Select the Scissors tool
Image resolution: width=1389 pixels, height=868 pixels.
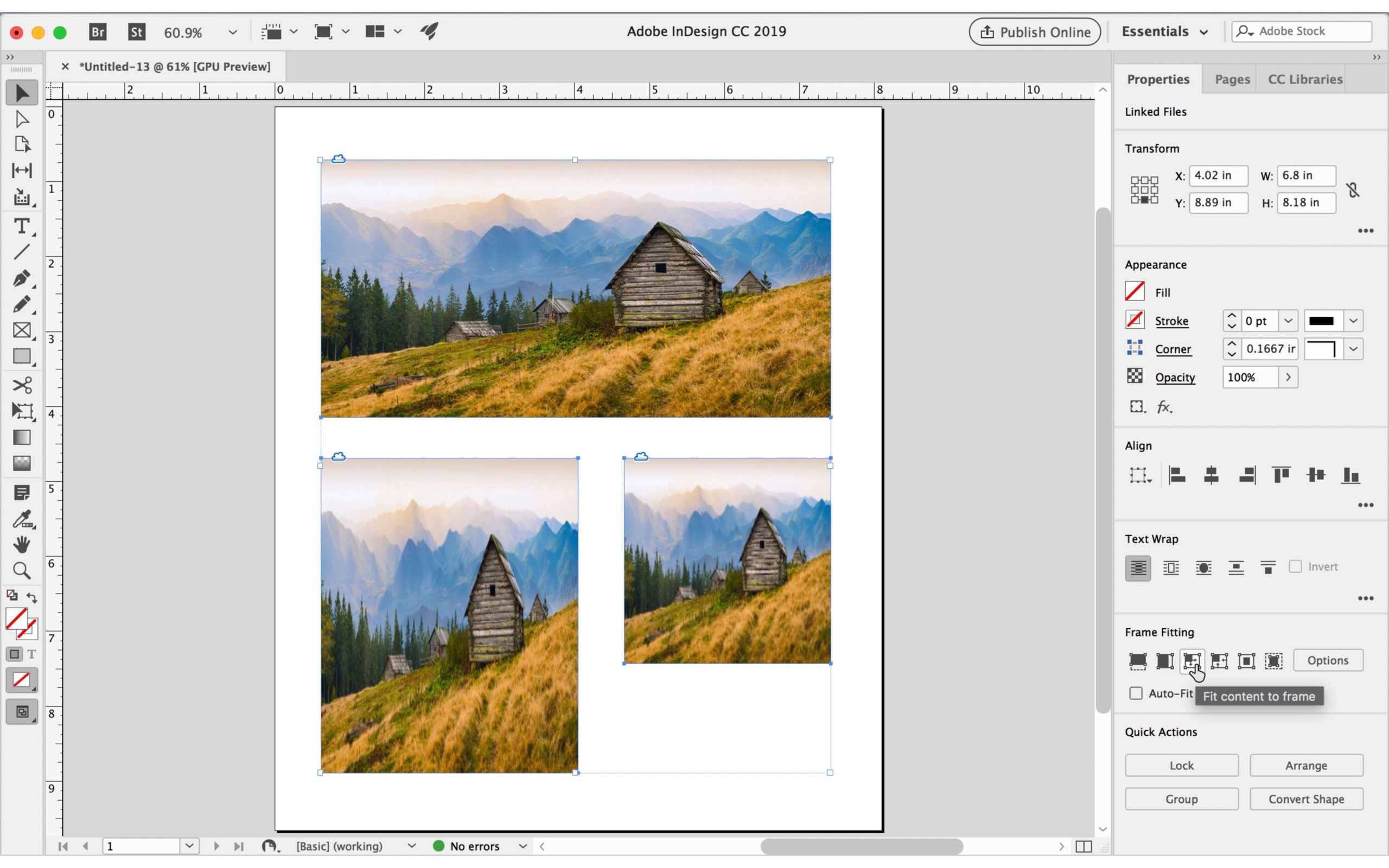[22, 385]
